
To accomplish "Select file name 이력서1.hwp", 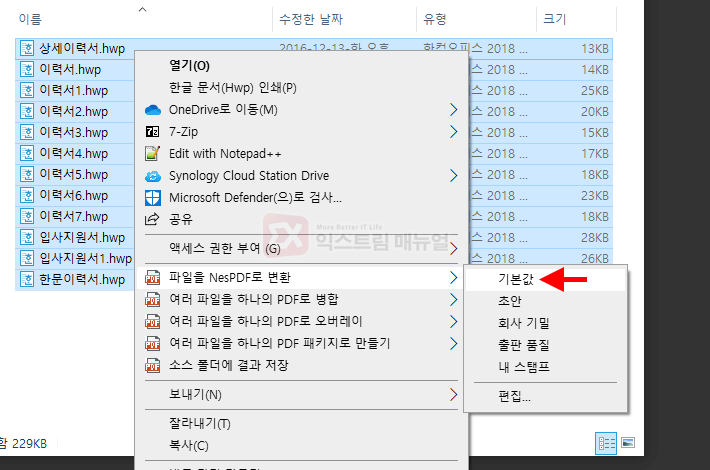I will (74, 91).
